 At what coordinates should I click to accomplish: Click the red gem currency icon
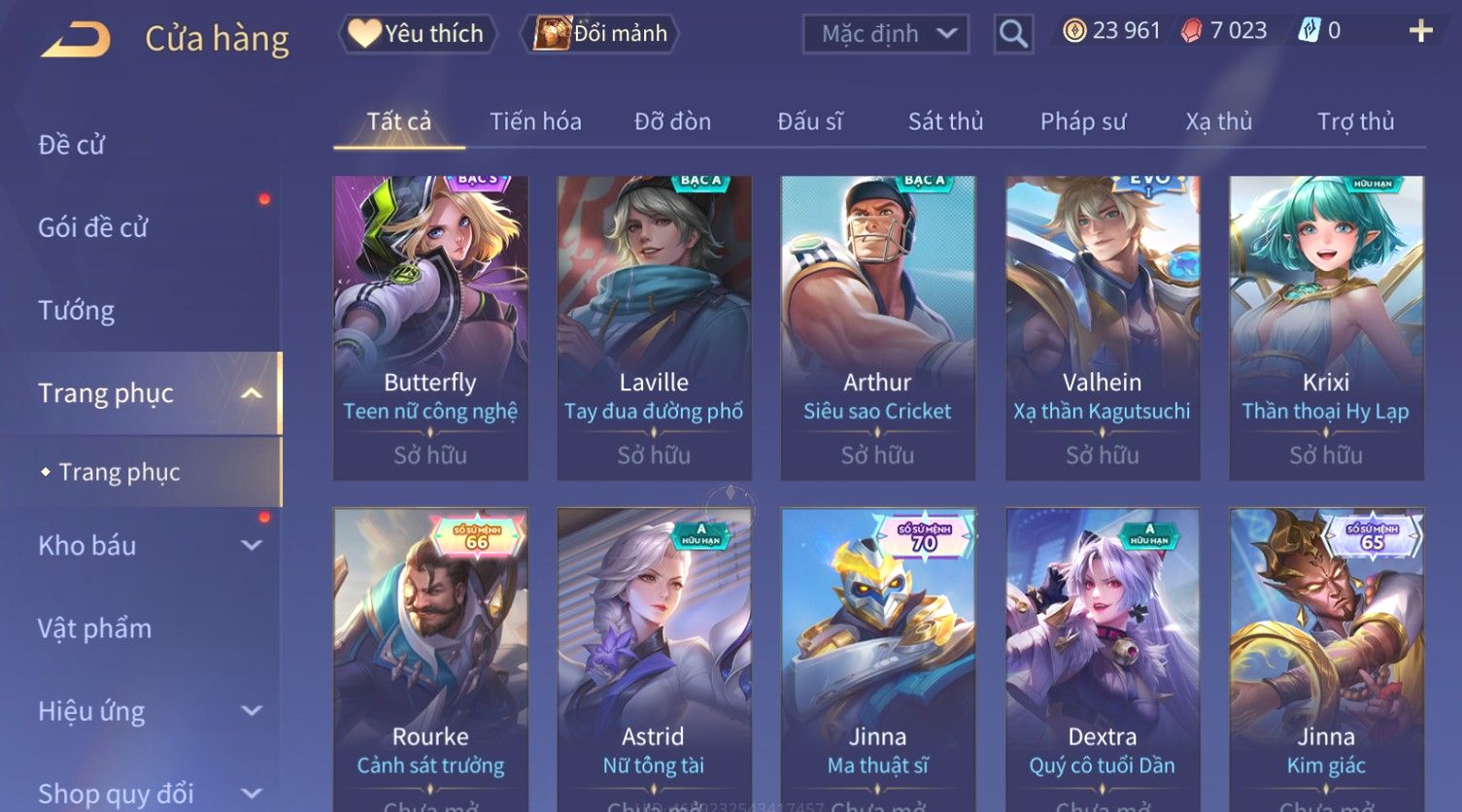pyautogui.click(x=1191, y=31)
